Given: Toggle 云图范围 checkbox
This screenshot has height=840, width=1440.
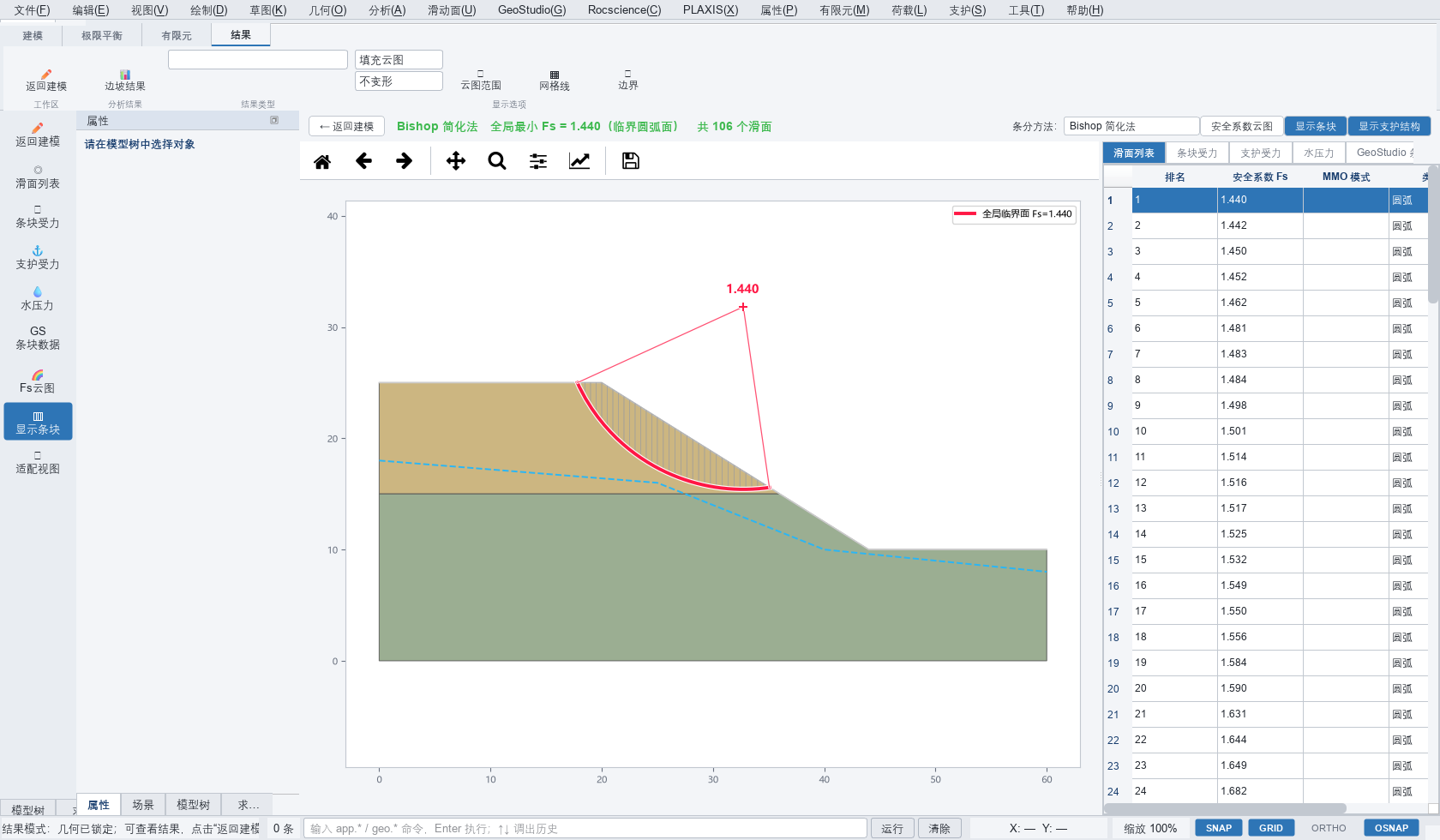Looking at the screenshot, I should 481,80.
